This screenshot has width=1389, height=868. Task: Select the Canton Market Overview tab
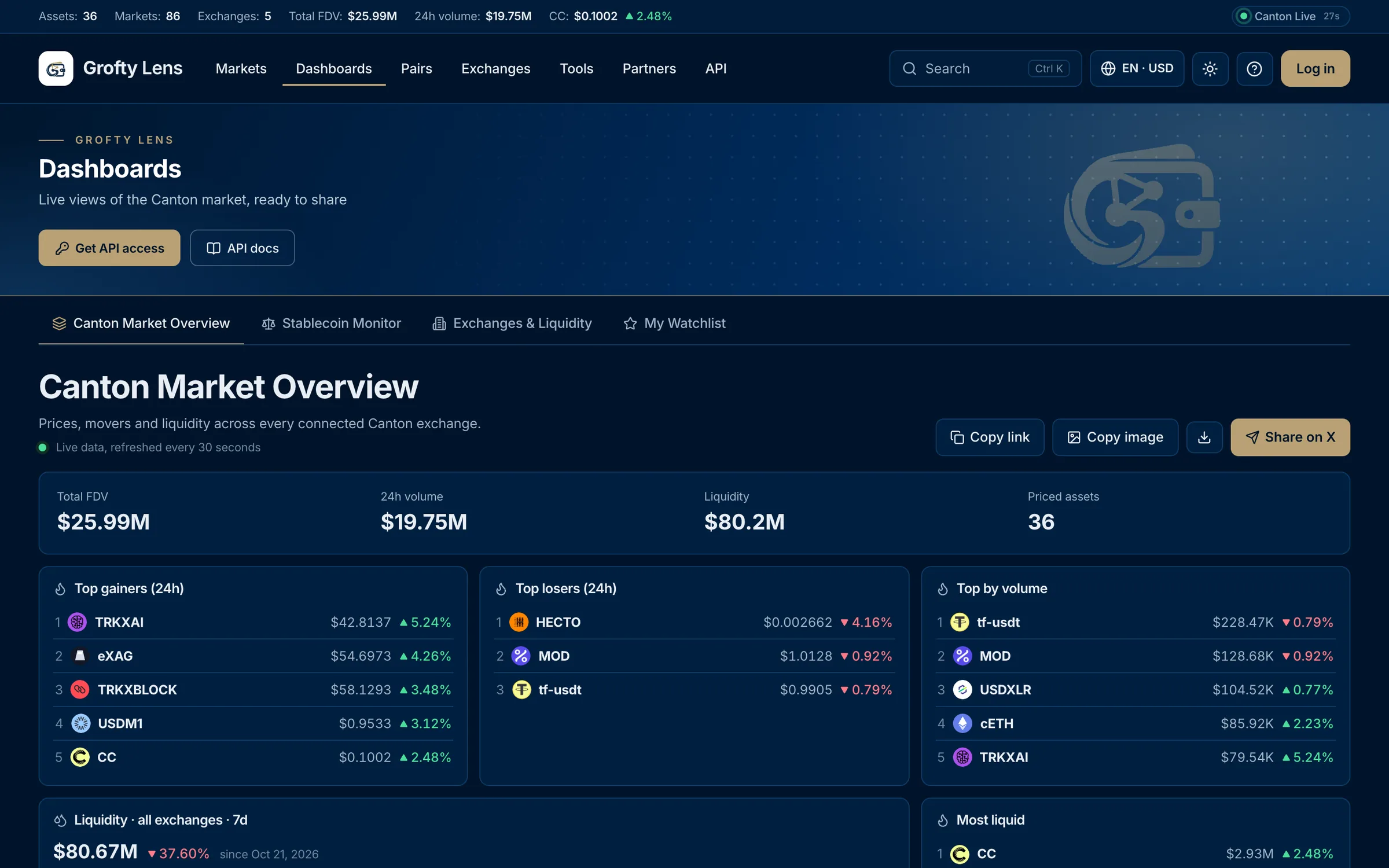click(141, 323)
